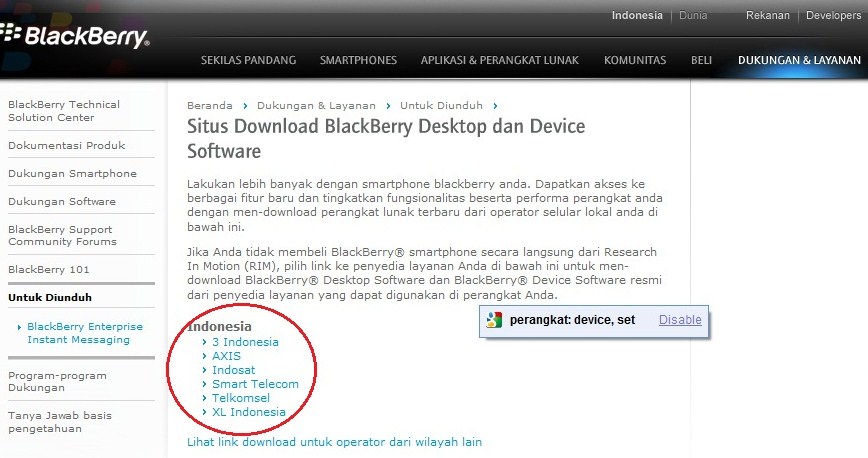Click the translation text perangkat: device, set
Viewport: 868px width, 458px height.
click(x=572, y=320)
